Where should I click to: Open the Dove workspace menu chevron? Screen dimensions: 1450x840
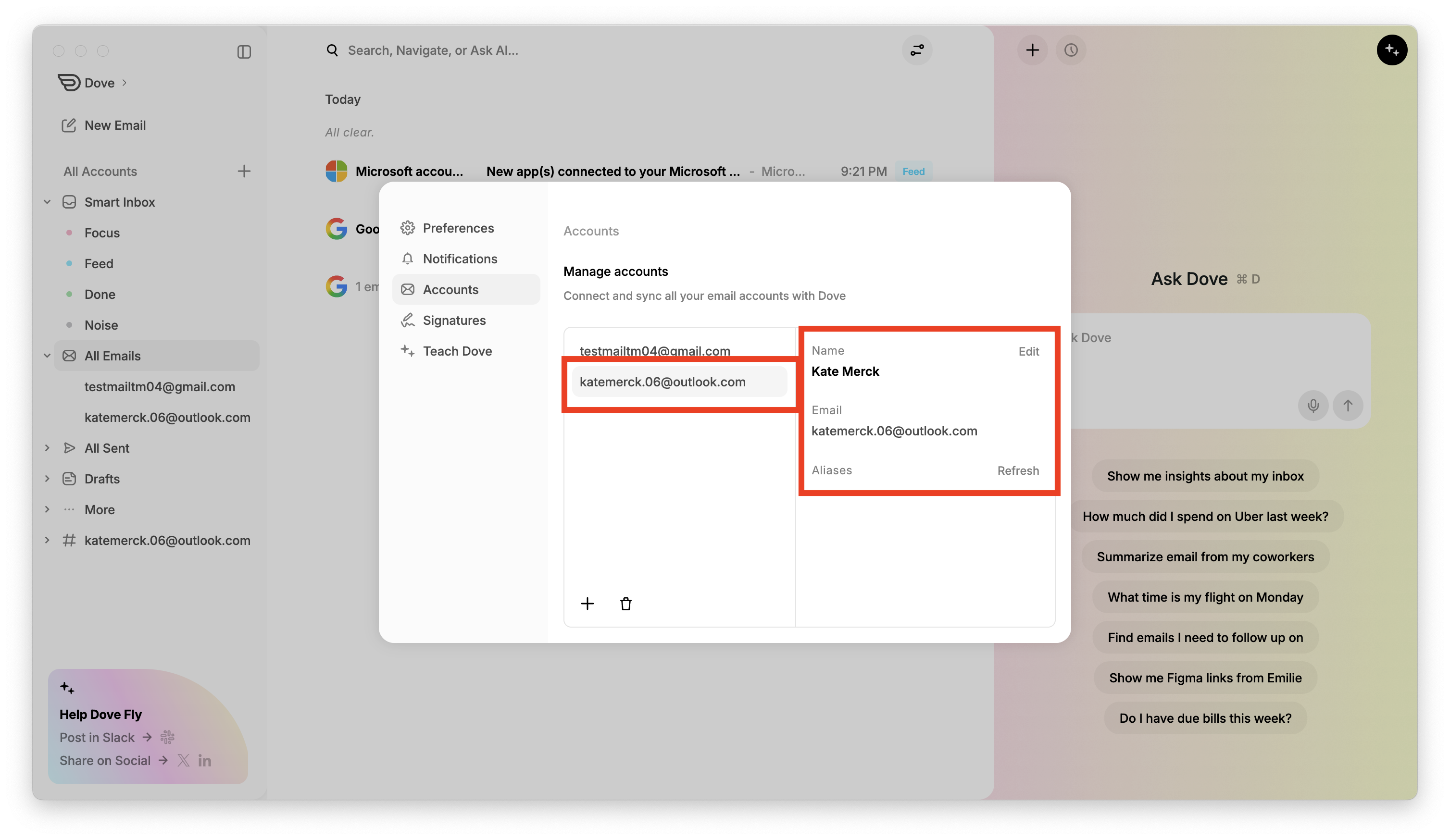(125, 83)
